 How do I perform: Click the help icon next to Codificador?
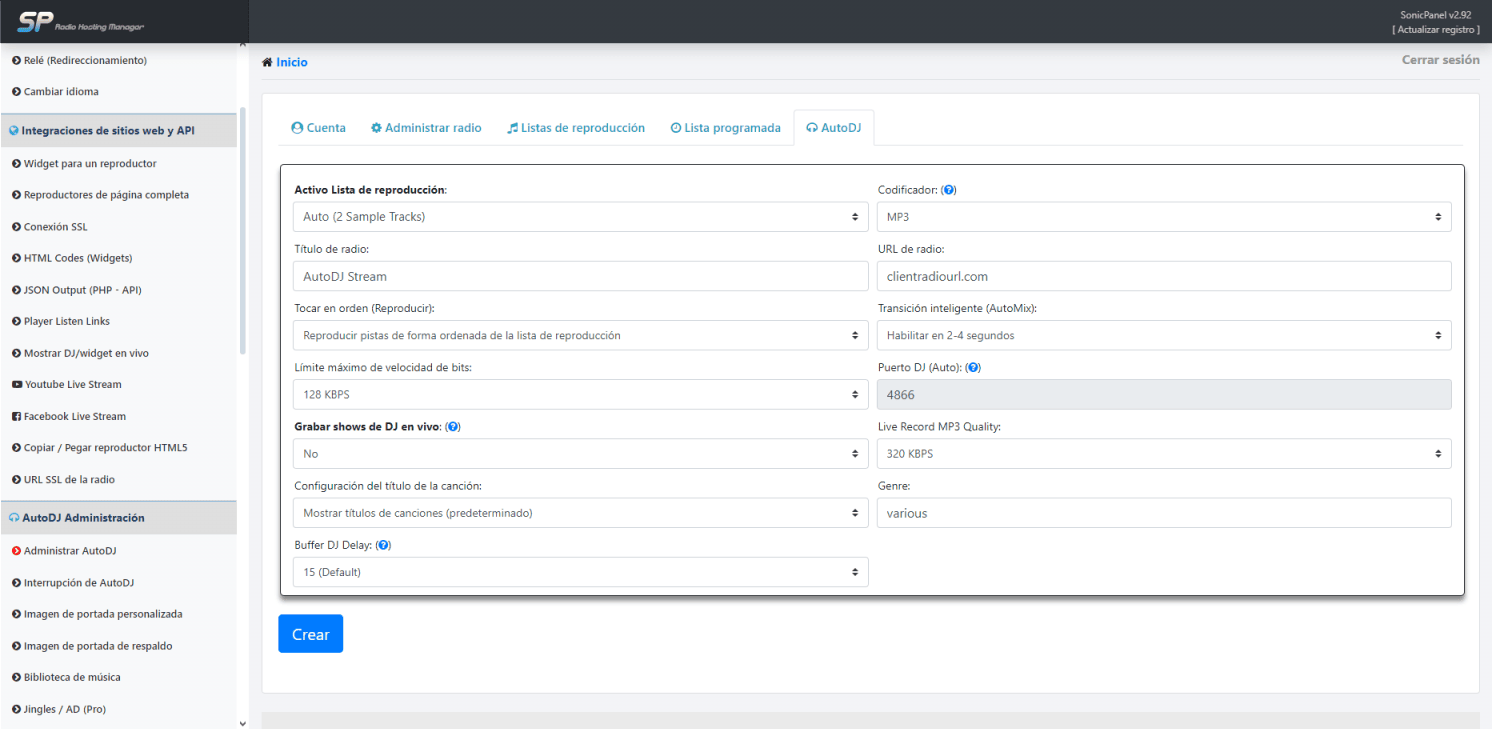pos(949,190)
